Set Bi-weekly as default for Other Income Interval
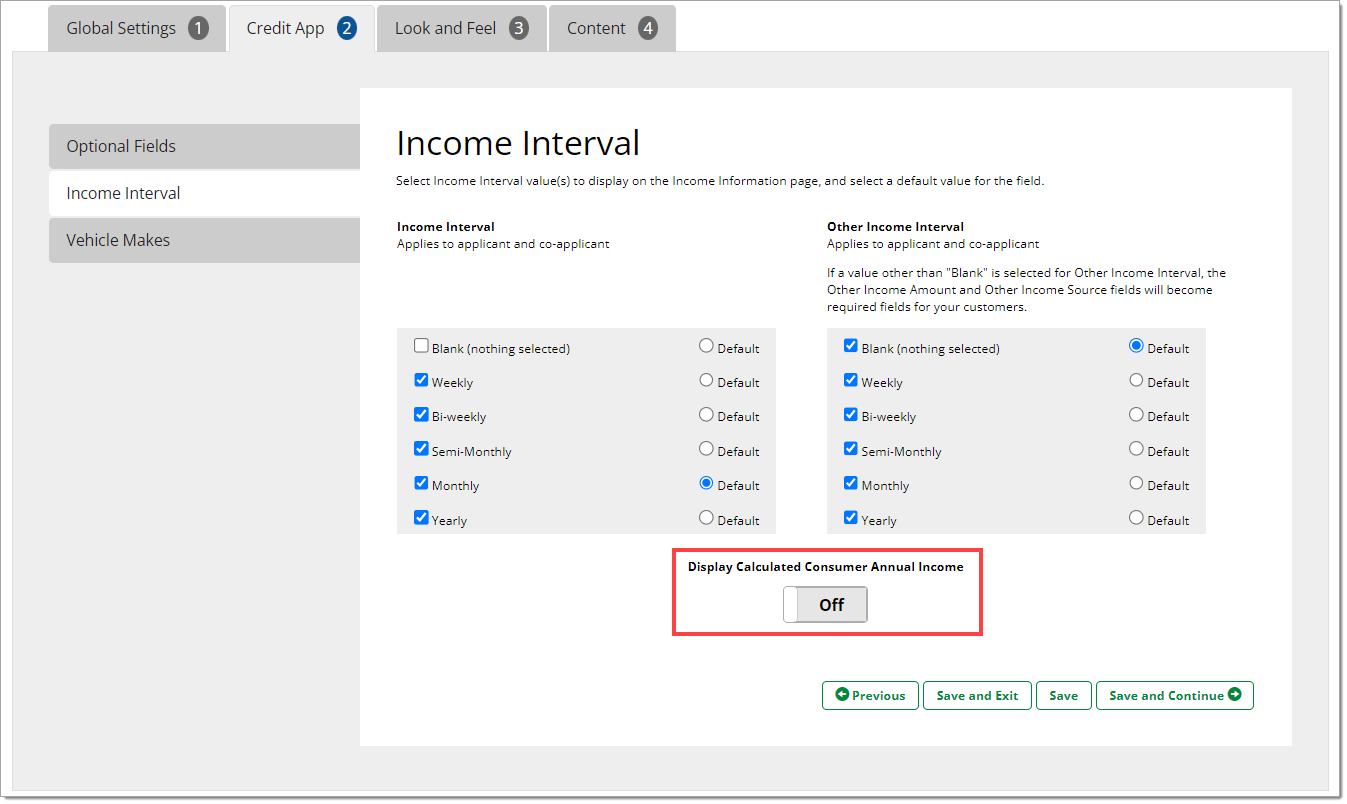This screenshot has width=1347, height=804. tap(1136, 414)
